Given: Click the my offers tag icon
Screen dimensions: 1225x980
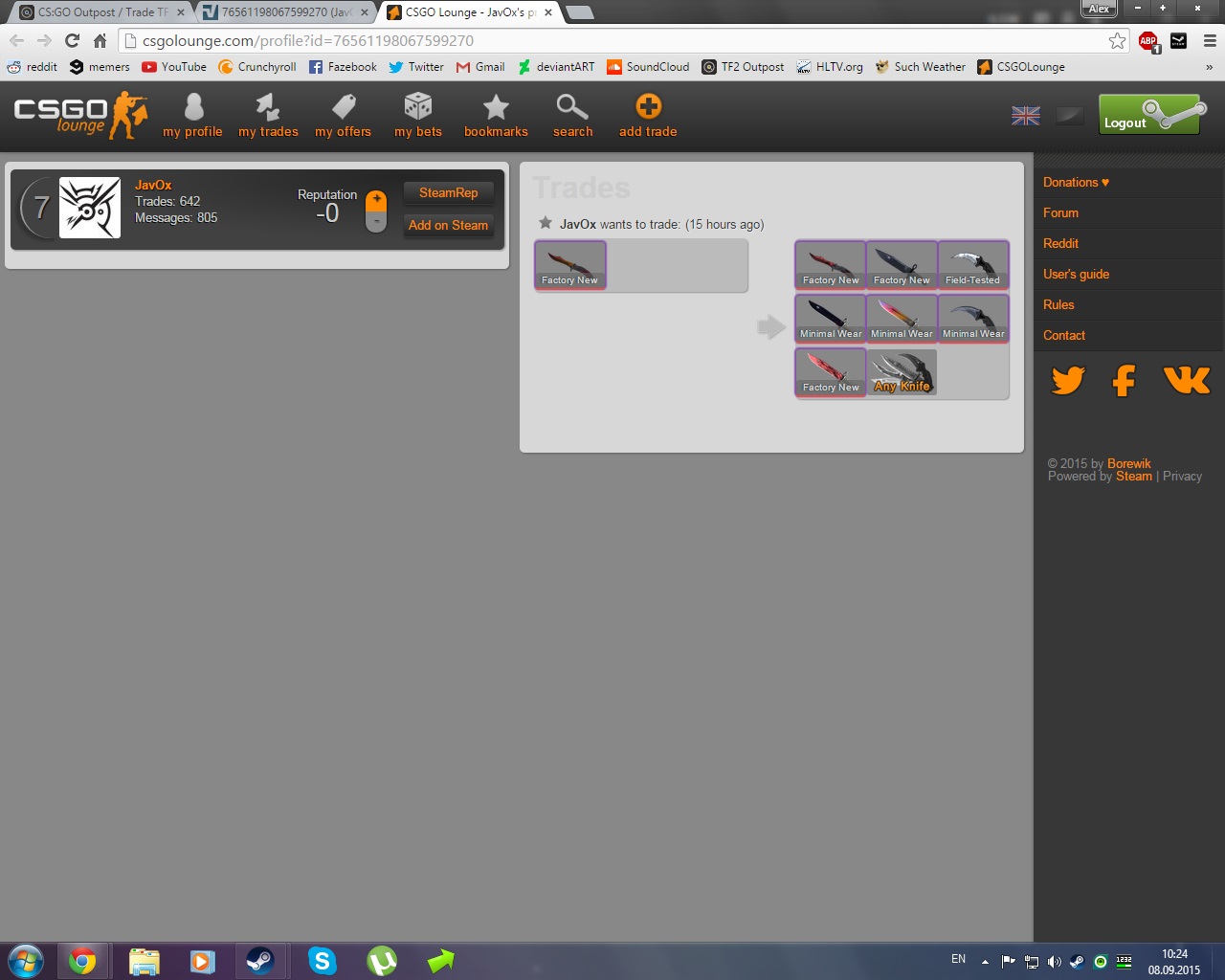Looking at the screenshot, I should pyautogui.click(x=343, y=107).
